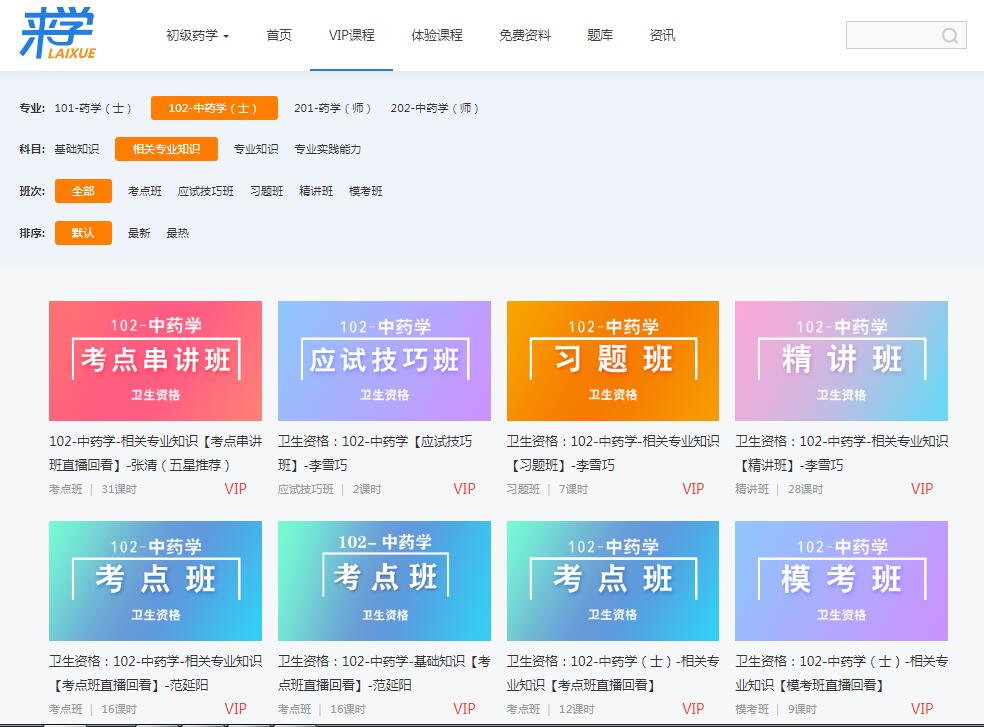The image size is (984, 727).
Task: Sort courses by 最热
Action: (x=177, y=233)
